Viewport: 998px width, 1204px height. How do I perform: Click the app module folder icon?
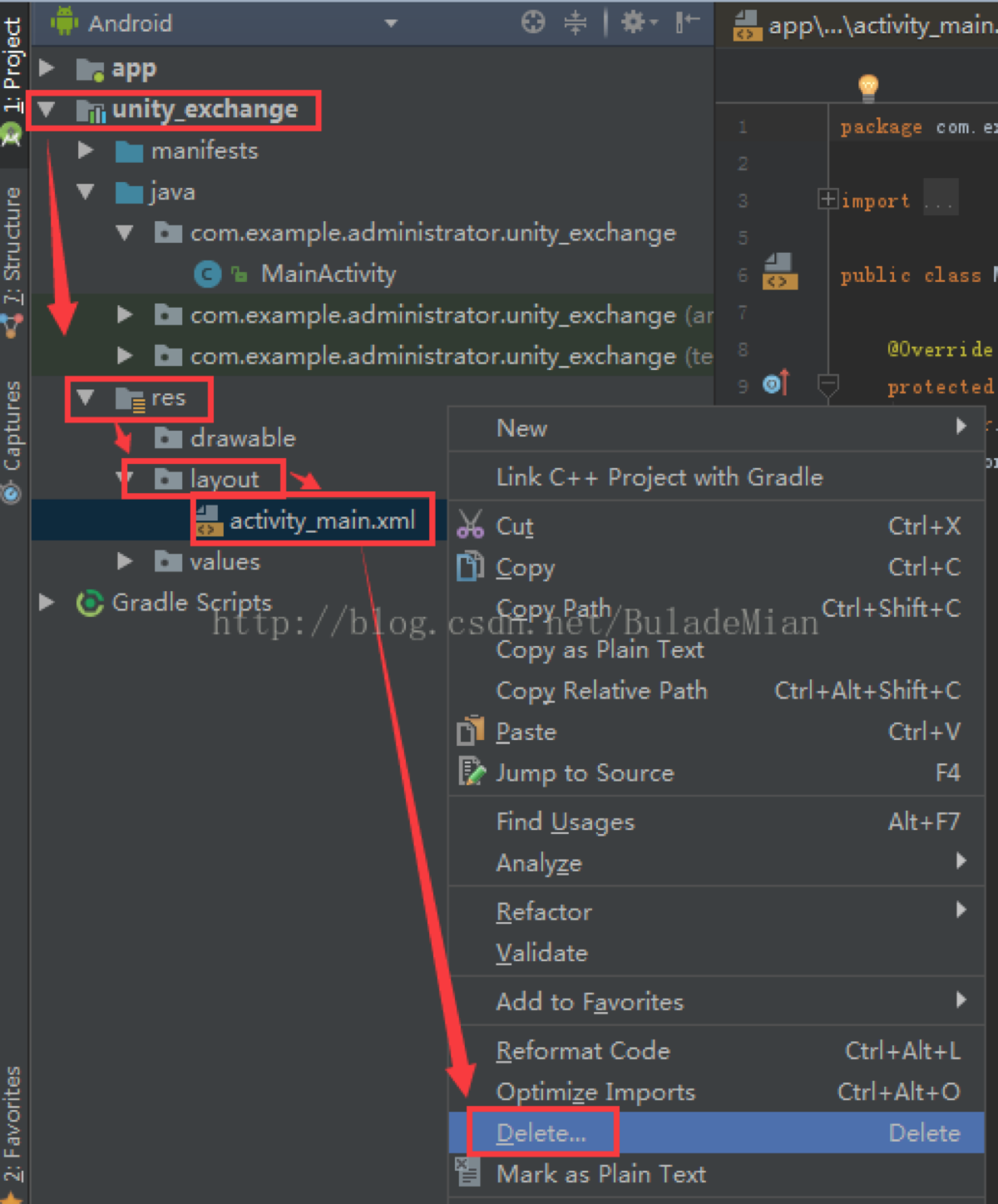(90, 69)
